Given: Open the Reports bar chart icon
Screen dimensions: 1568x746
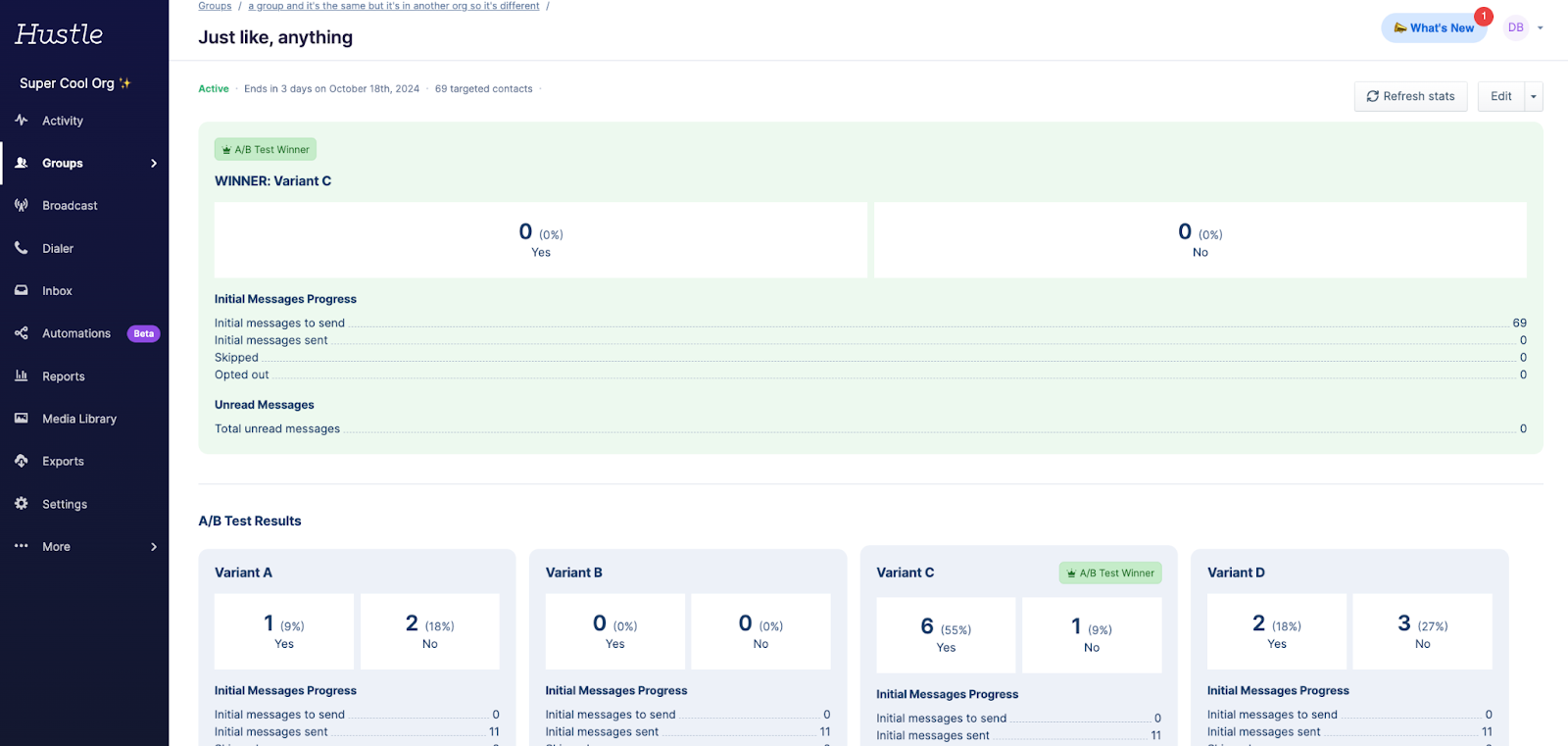Looking at the screenshot, I should [x=22, y=376].
